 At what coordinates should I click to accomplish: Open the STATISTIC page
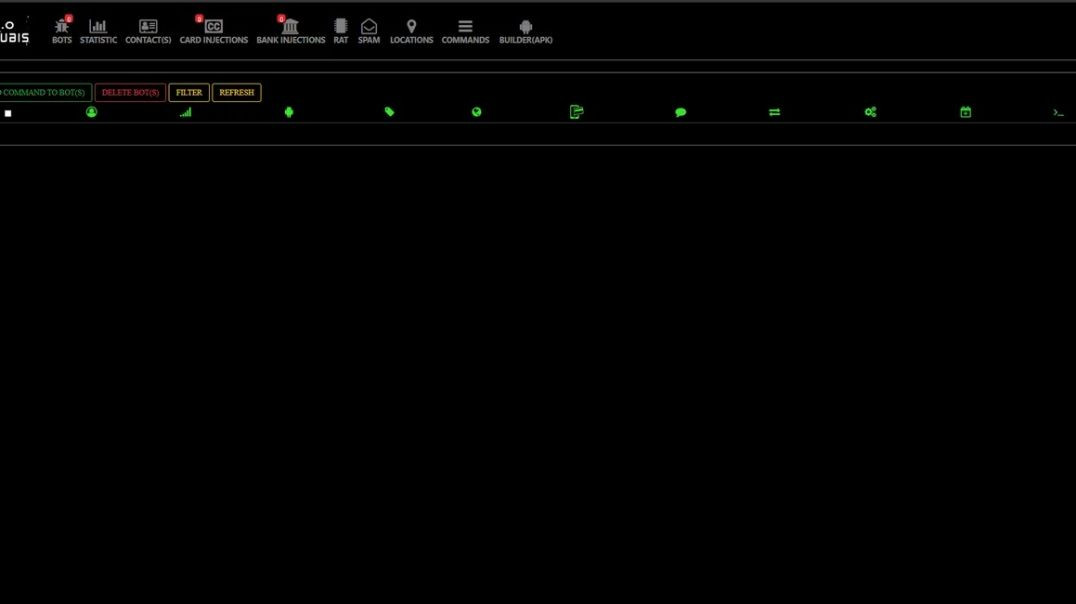[98, 28]
